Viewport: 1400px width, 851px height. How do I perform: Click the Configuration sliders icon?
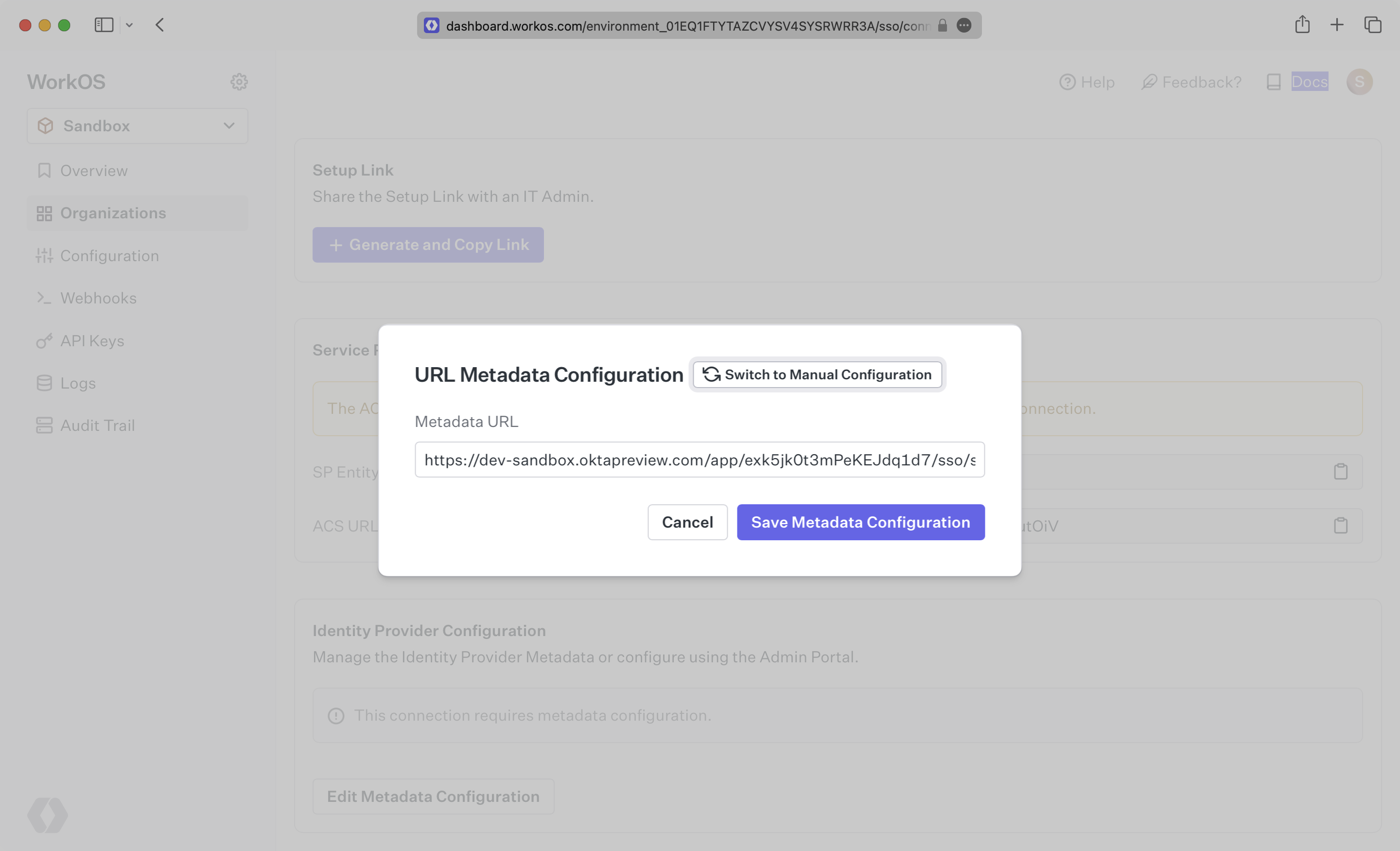coord(45,255)
